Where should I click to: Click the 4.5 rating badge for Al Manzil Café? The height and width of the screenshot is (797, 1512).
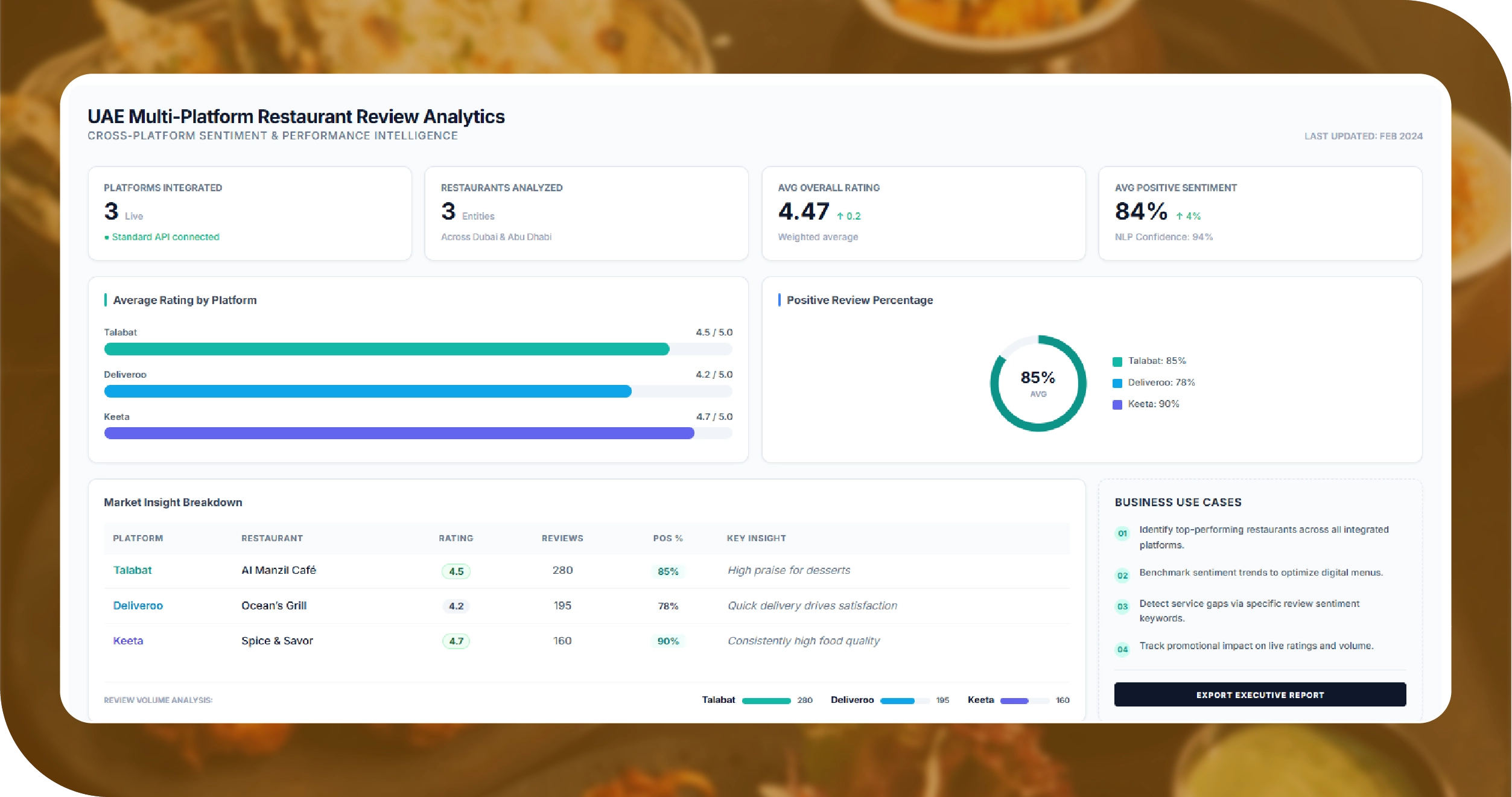point(456,571)
